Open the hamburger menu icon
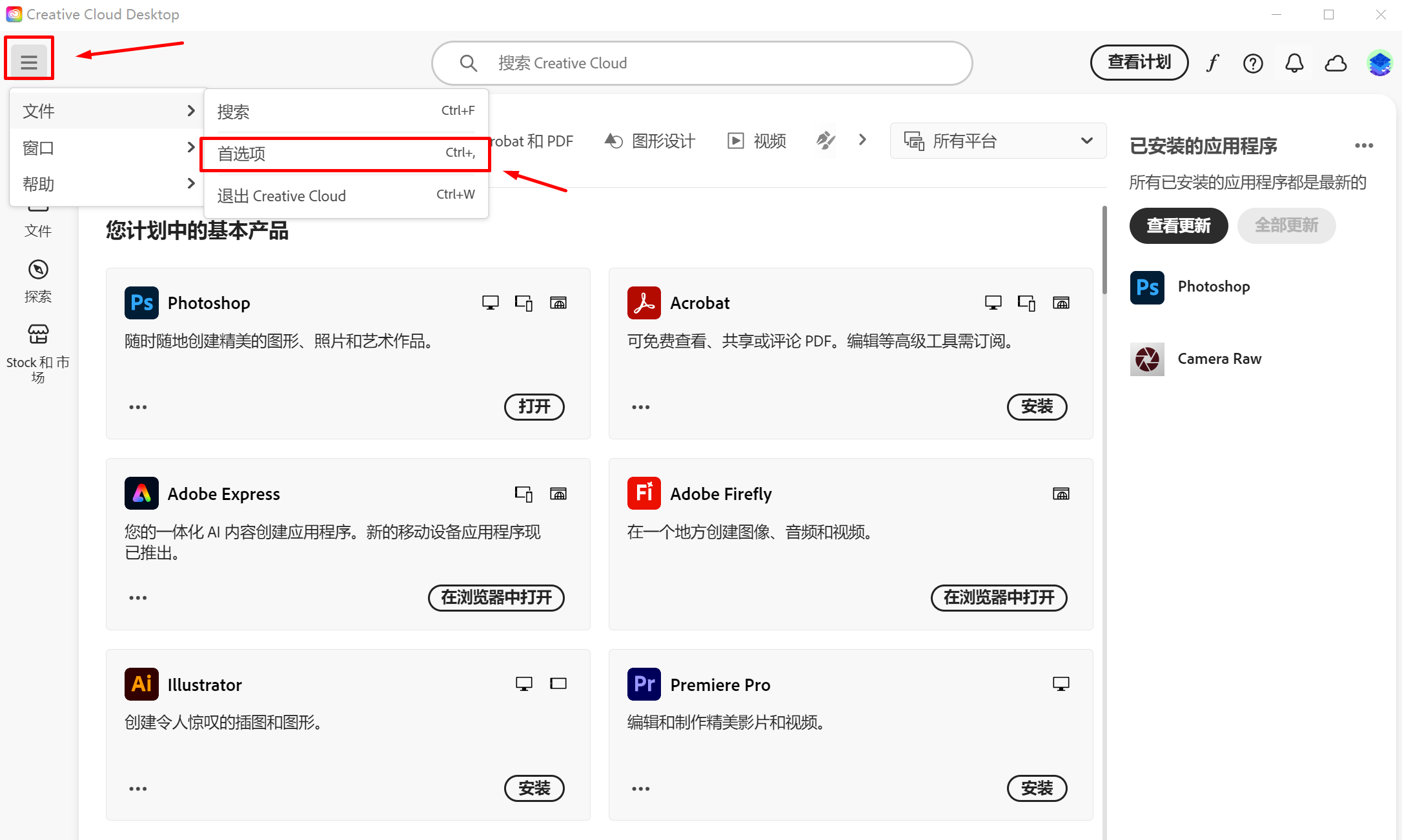The height and width of the screenshot is (840, 1402). point(29,62)
